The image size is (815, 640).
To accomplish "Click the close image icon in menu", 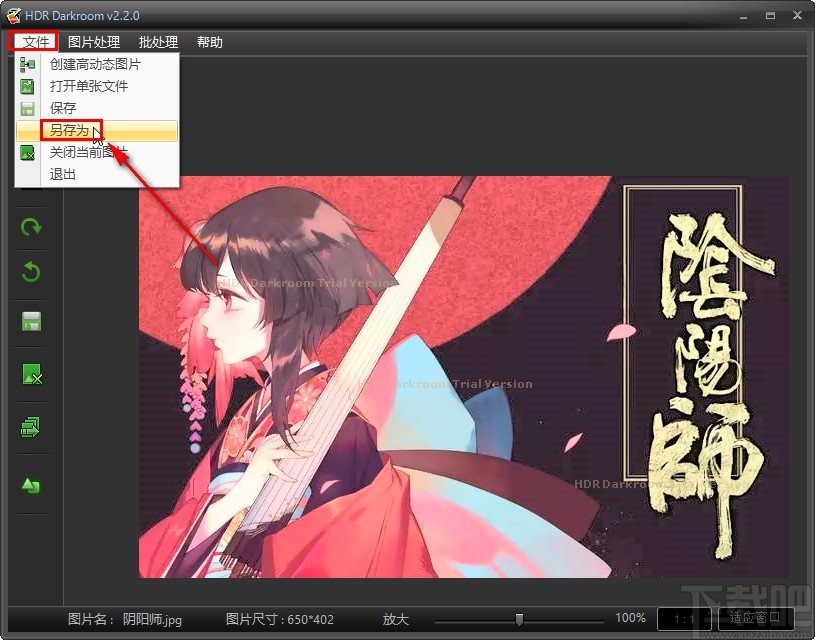I will (x=27, y=152).
